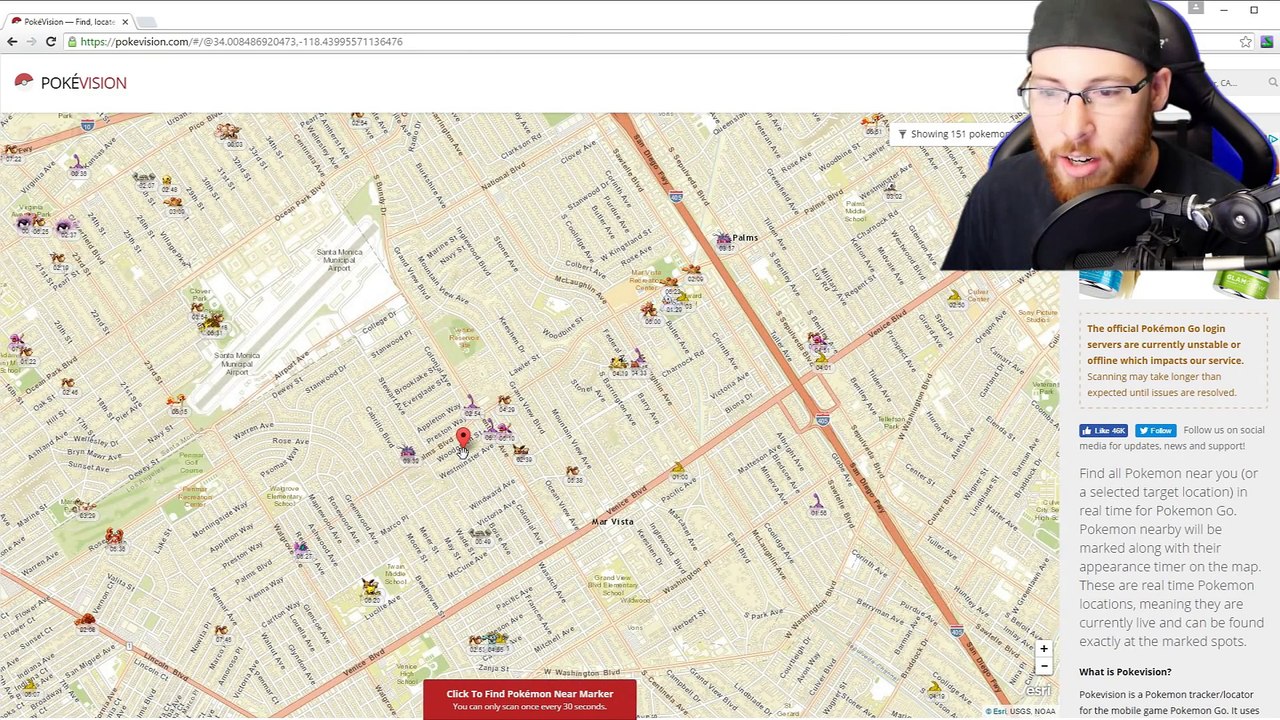The image size is (1280, 720).
Task: Click the Pokémon with timer 02:39 near Westminster Ave
Action: coord(521,452)
